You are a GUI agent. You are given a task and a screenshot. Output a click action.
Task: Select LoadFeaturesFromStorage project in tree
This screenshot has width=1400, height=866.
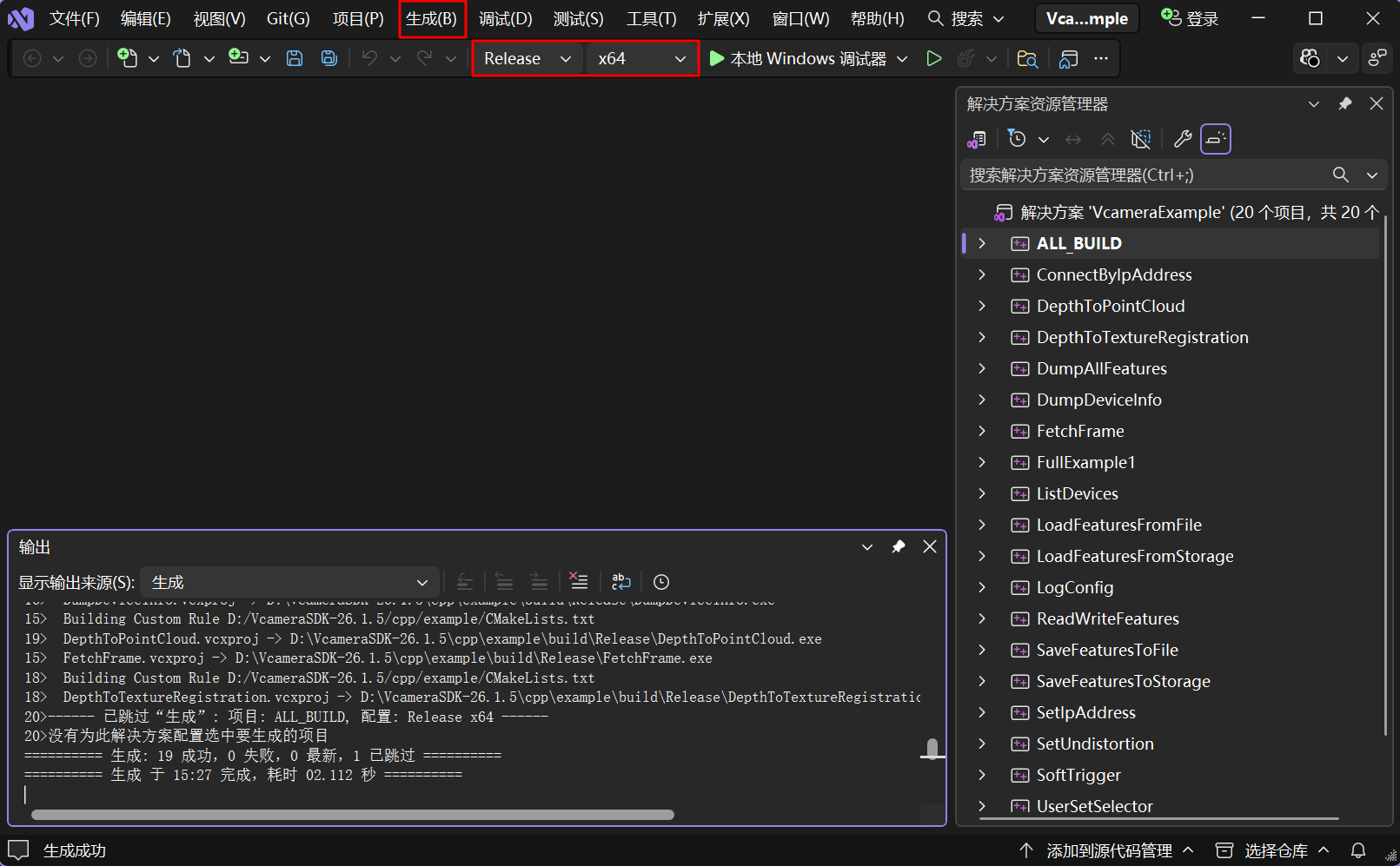1135,556
